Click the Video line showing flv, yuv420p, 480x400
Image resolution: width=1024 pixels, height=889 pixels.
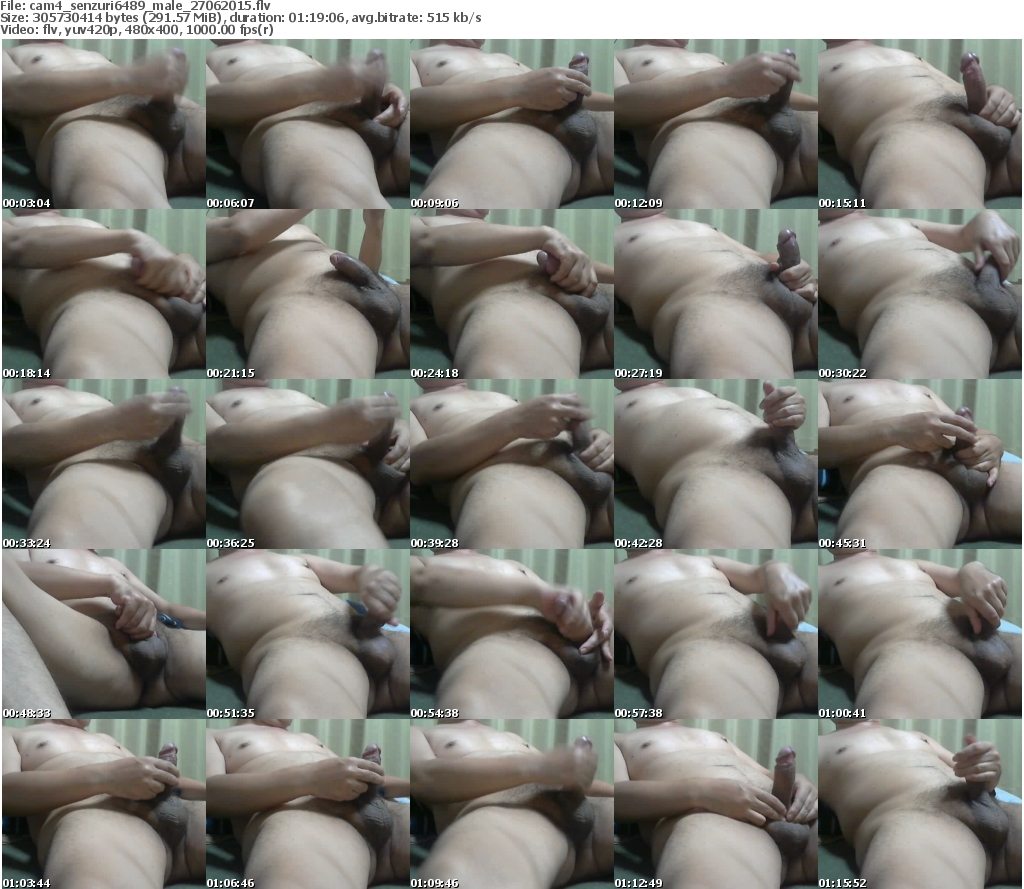137,29
